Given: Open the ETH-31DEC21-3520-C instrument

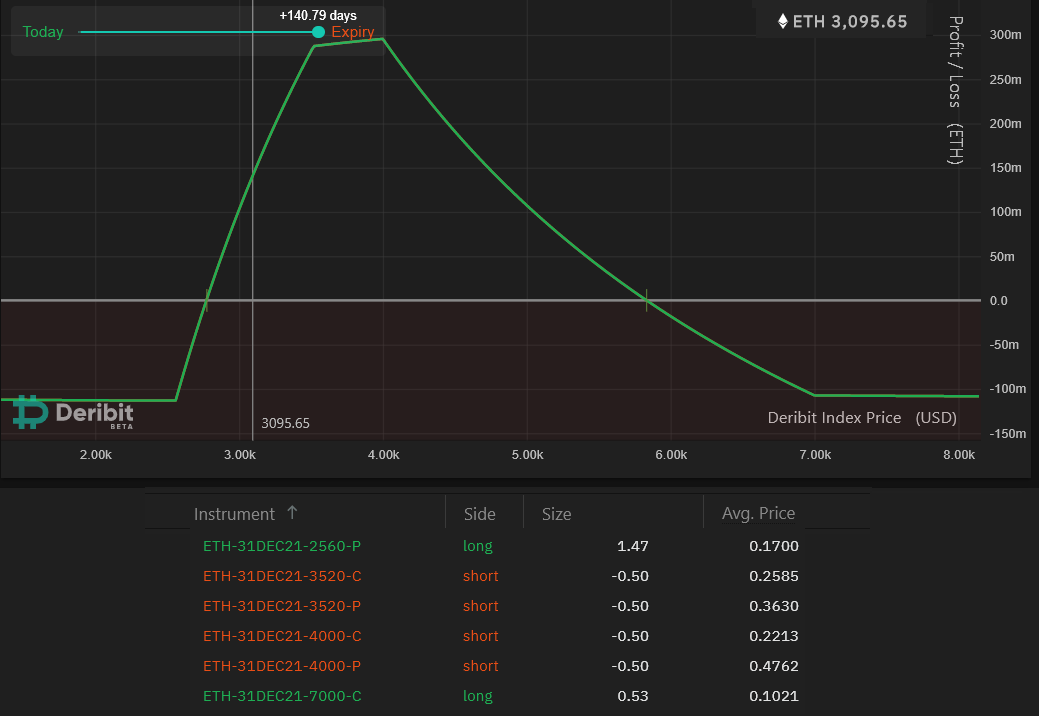Looking at the screenshot, I should 282,576.
